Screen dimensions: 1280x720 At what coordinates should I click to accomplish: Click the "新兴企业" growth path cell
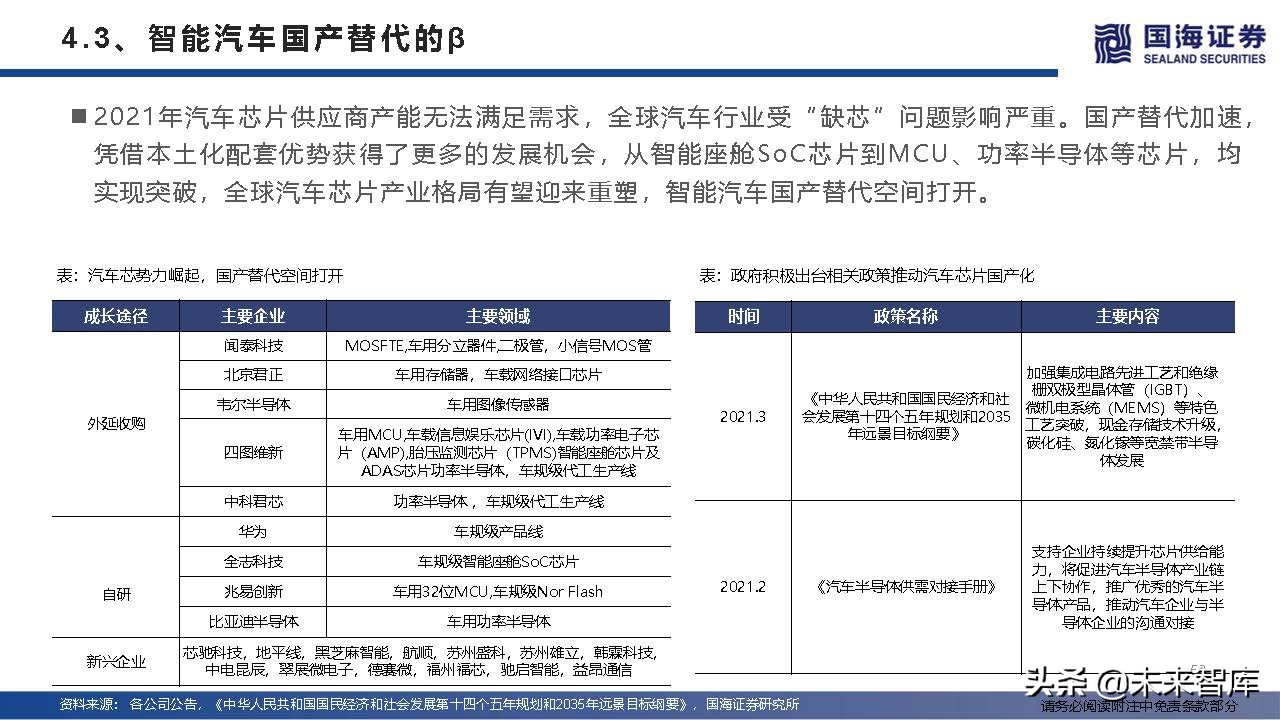[116, 661]
